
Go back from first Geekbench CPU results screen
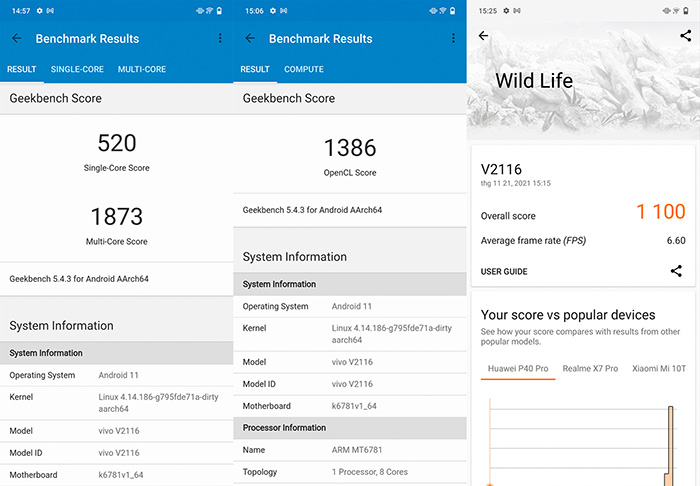coord(17,38)
